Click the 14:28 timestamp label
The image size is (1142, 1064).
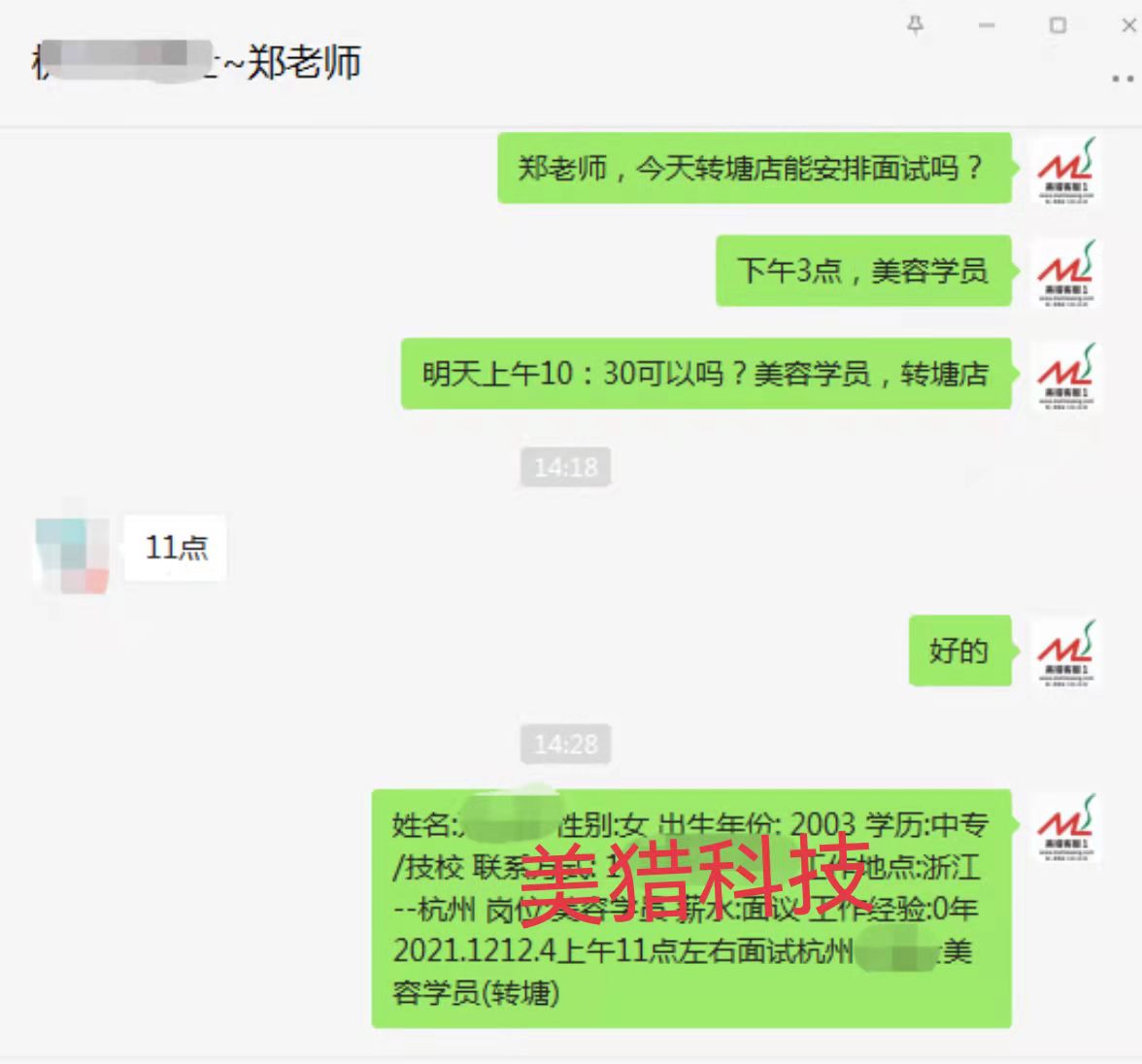click(566, 744)
